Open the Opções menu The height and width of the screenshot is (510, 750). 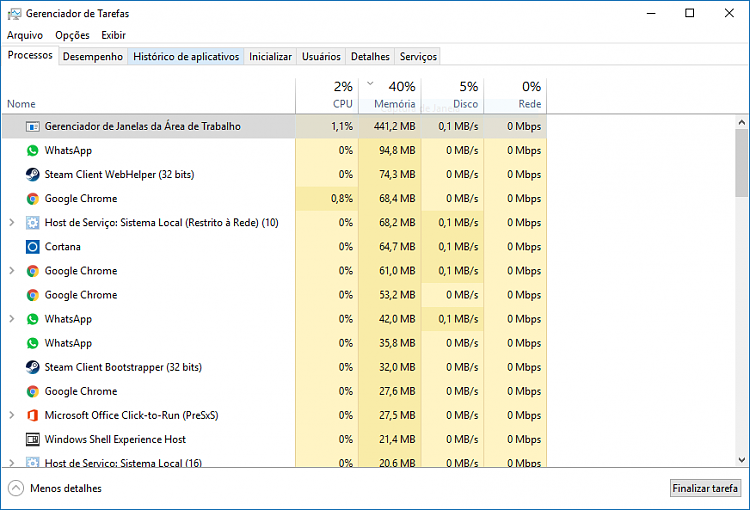(x=72, y=35)
